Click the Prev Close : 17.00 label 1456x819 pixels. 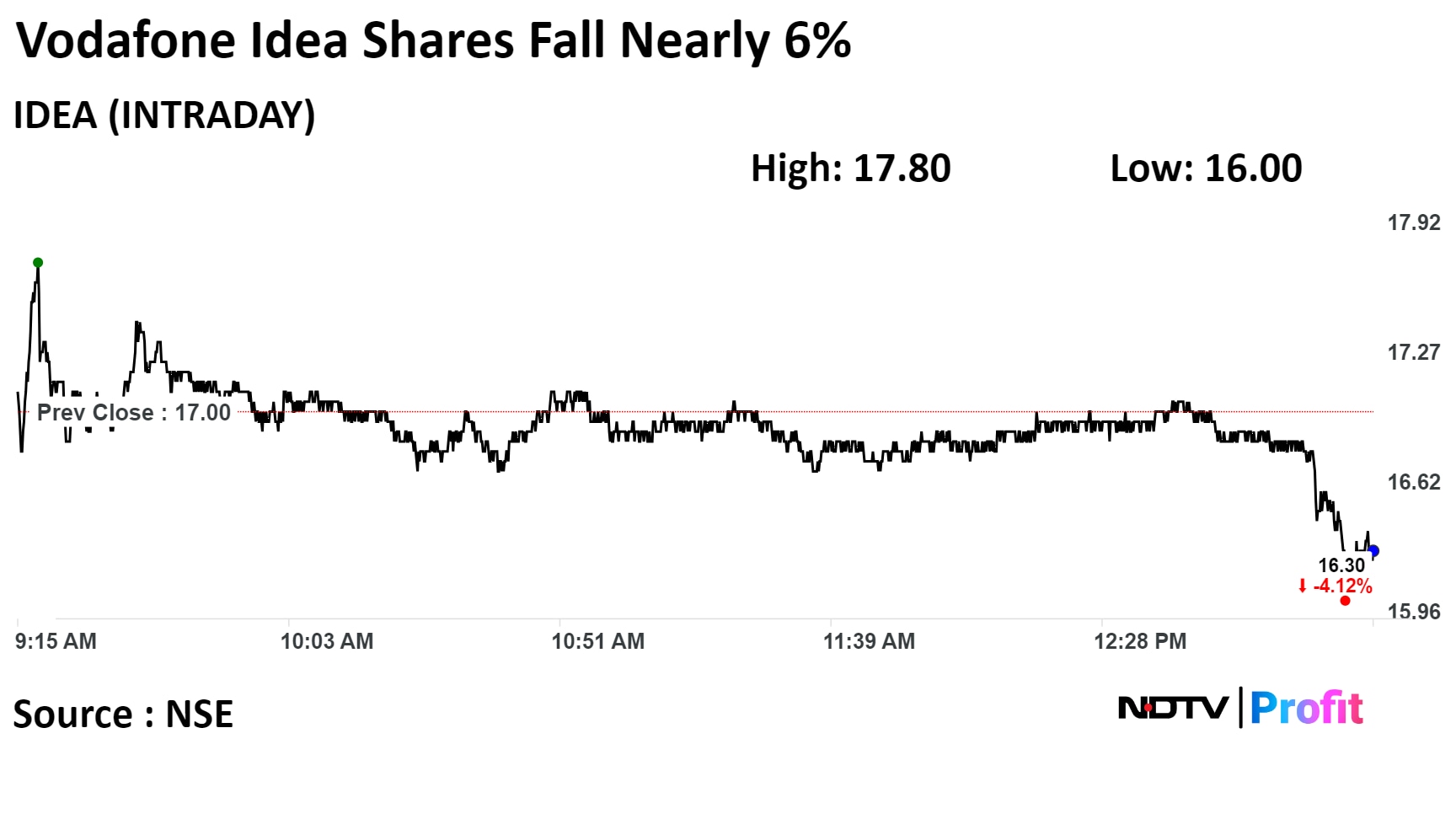coord(134,413)
